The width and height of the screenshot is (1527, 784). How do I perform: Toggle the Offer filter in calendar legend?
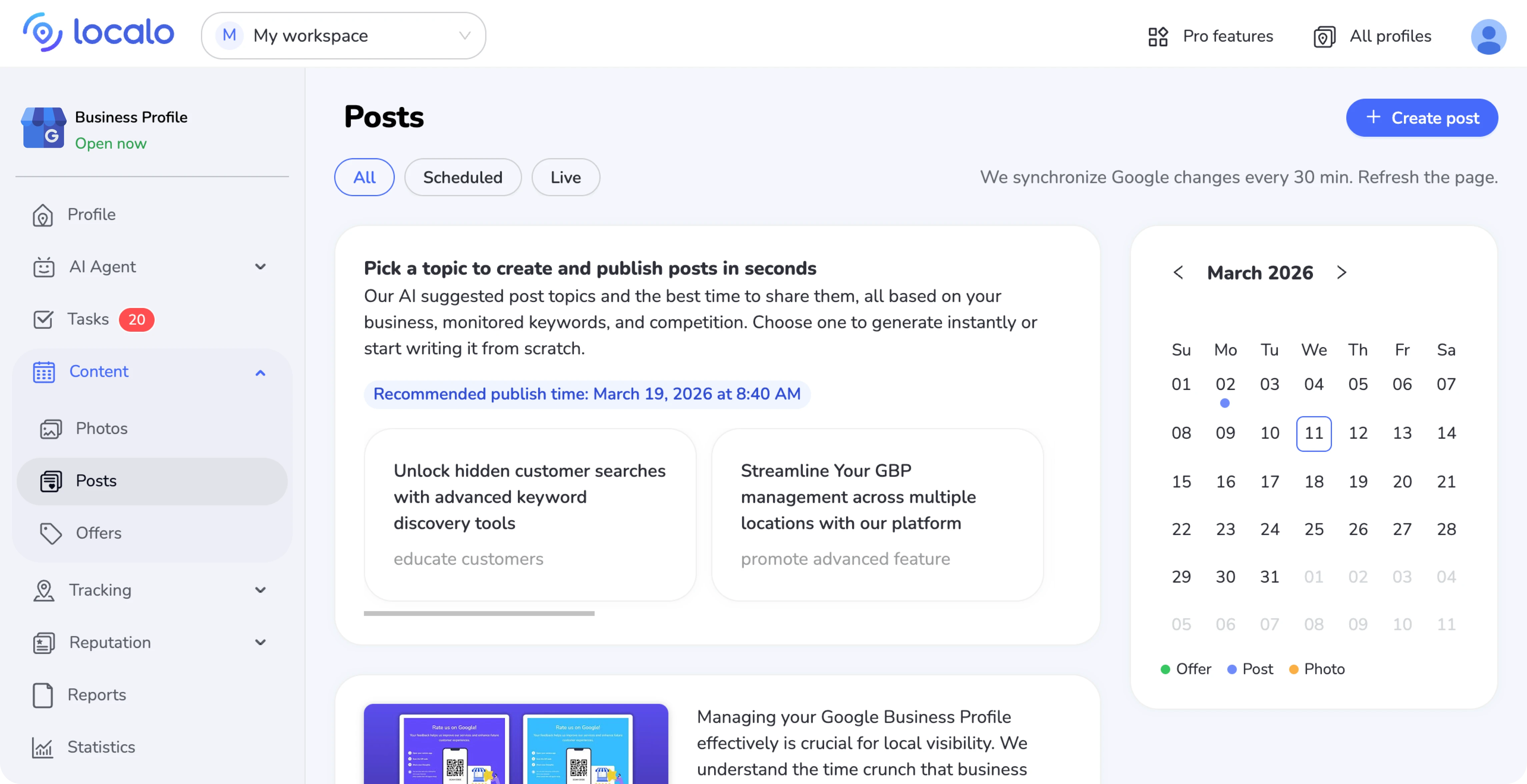[1185, 669]
